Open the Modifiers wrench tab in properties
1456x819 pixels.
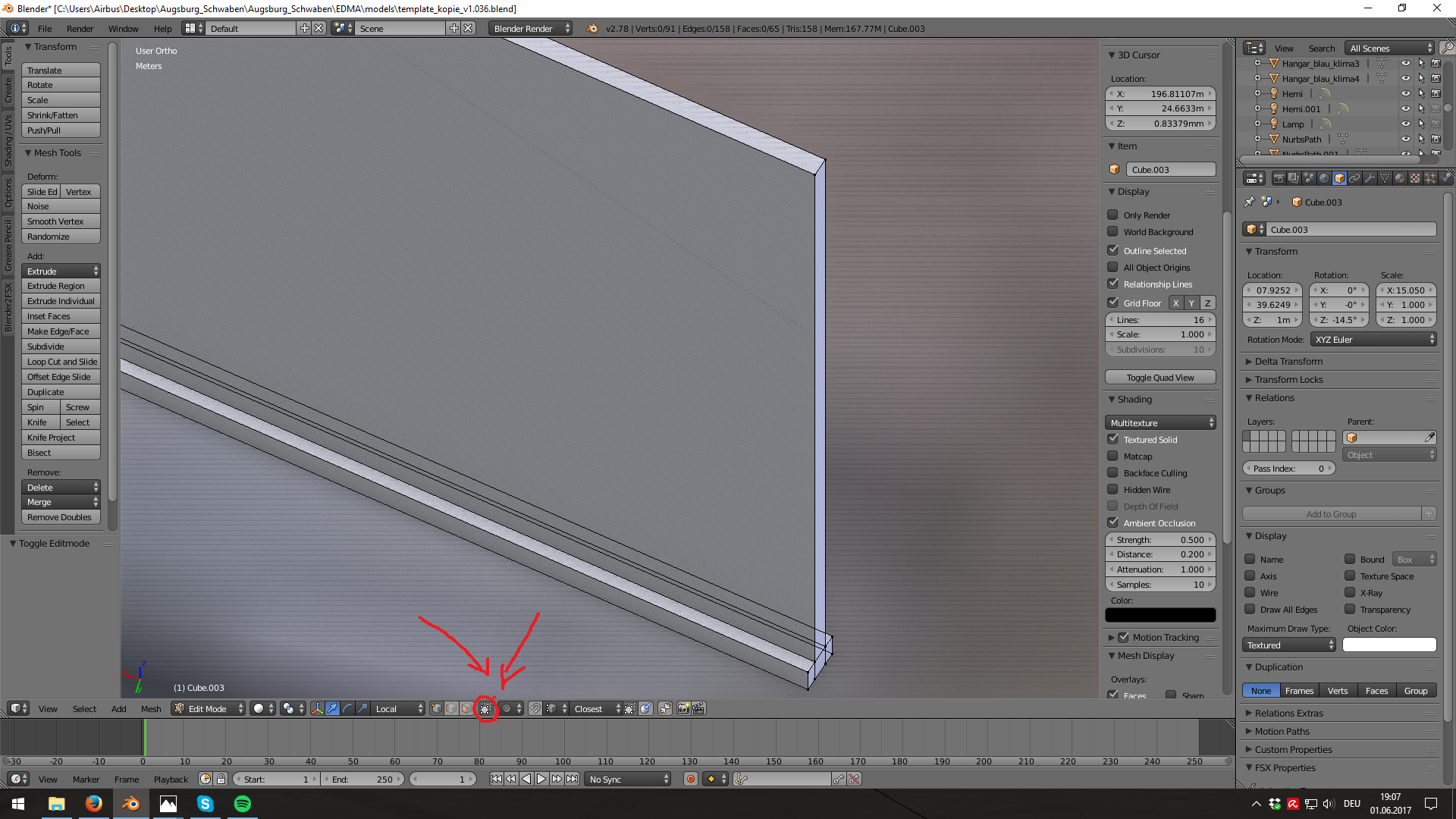point(1370,178)
